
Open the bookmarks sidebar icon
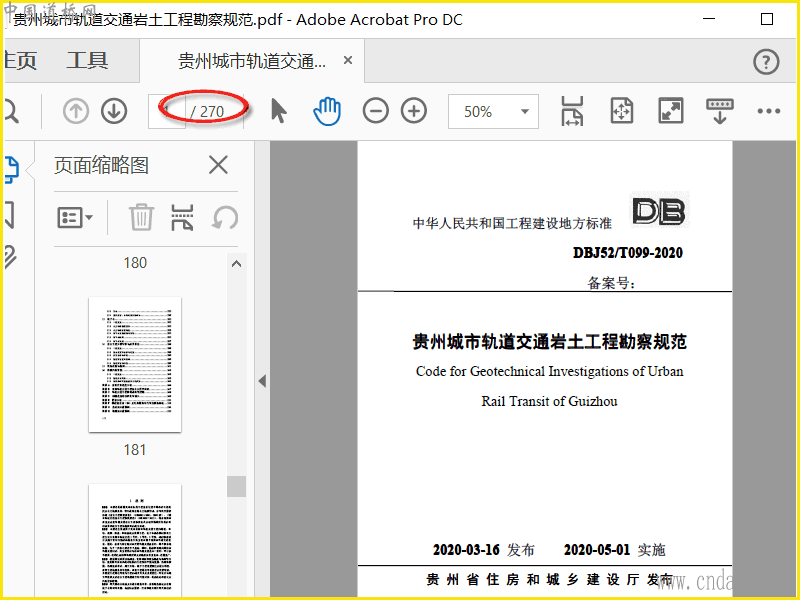point(9,214)
